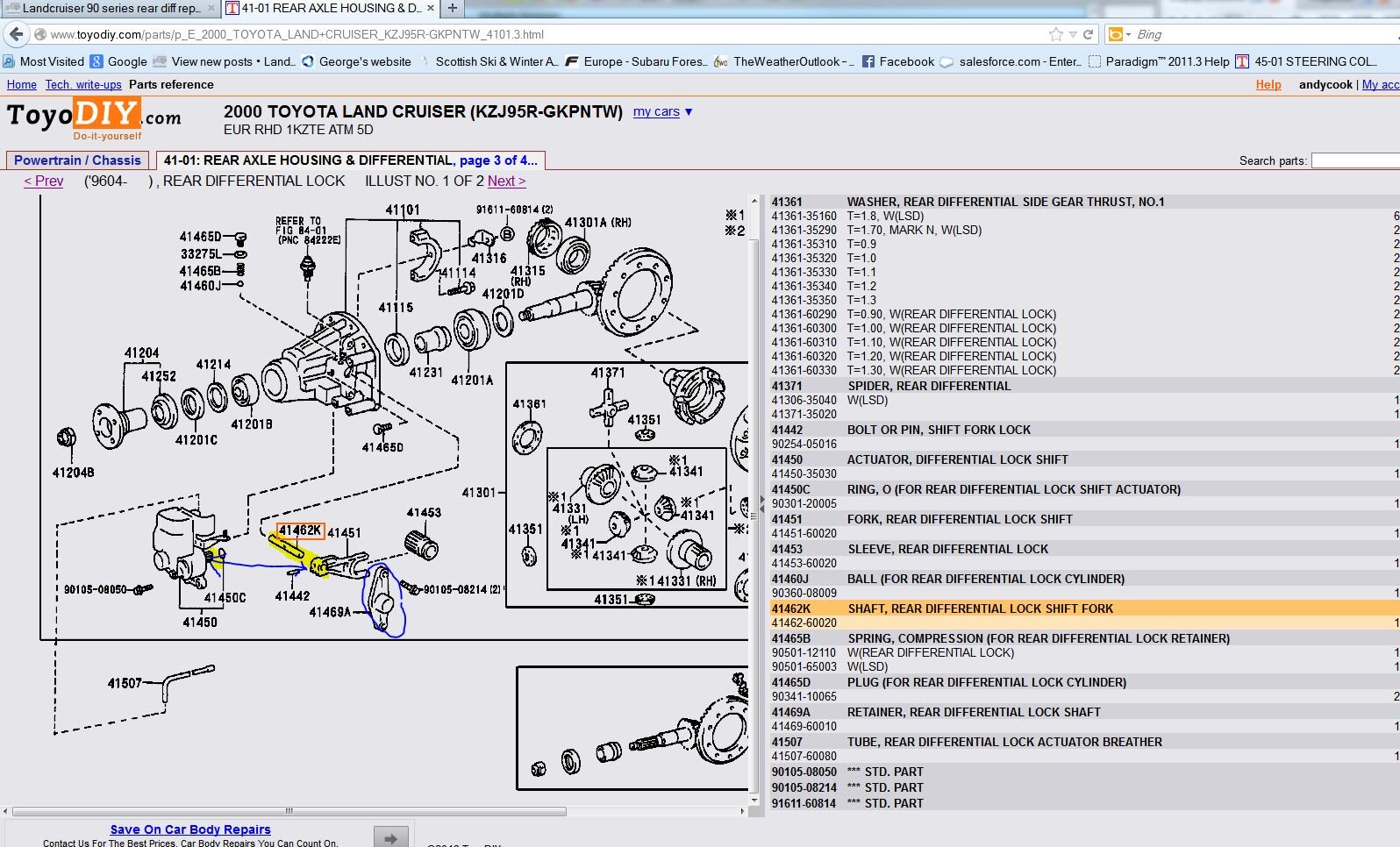Image resolution: width=1400 pixels, height=847 pixels.
Task: Select the 41460J BALL row
Action: [x=1084, y=579]
